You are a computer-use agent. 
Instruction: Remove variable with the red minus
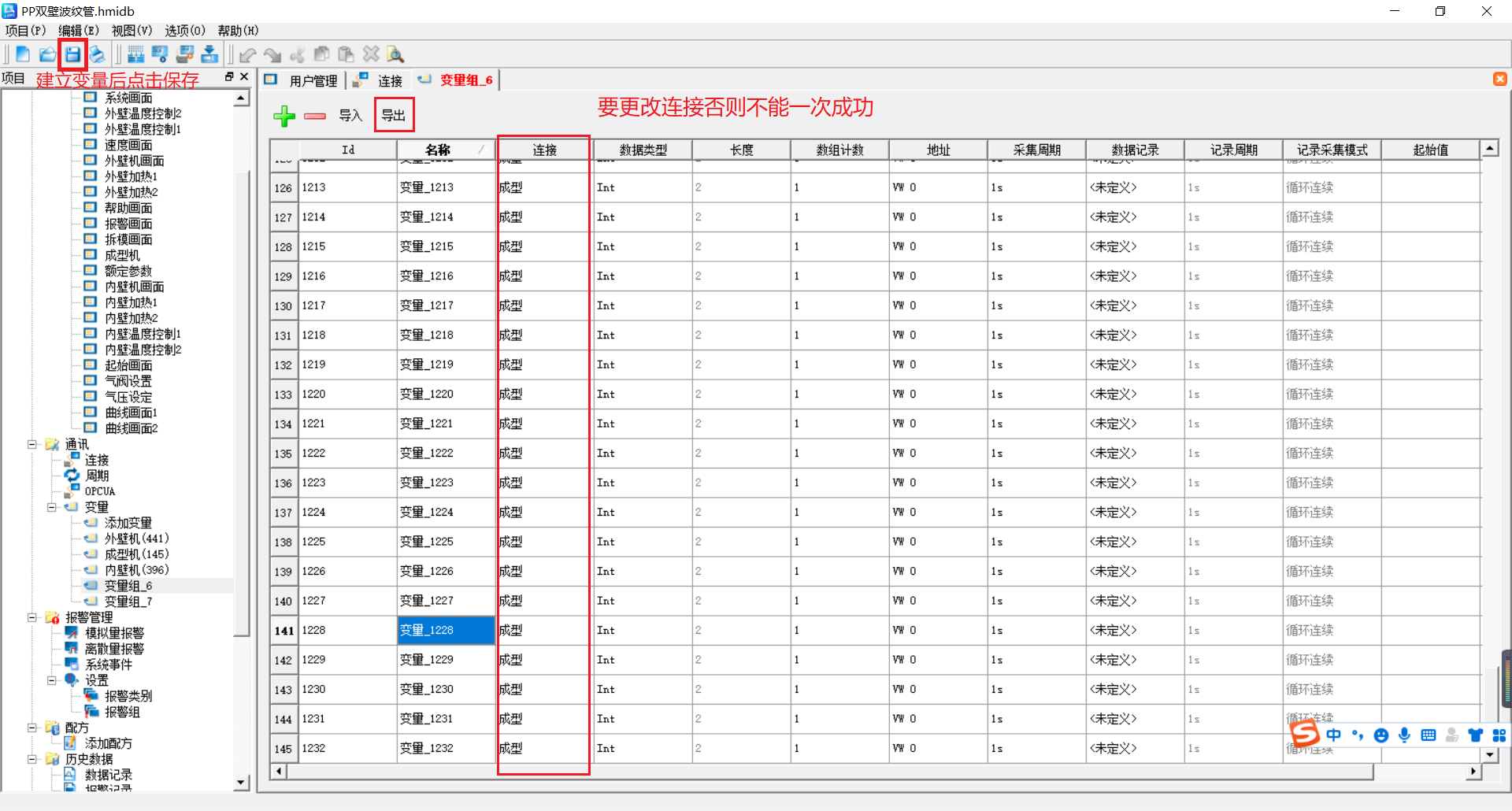coord(315,116)
